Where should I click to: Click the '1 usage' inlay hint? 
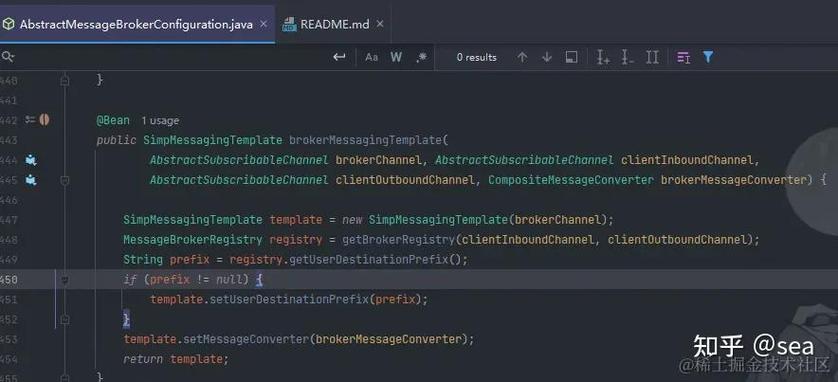pyautogui.click(x=160, y=121)
